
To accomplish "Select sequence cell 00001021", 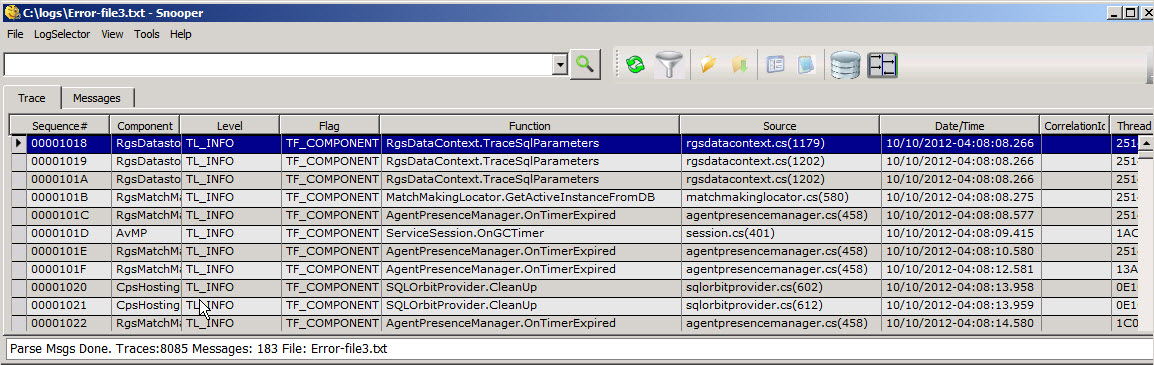I will pyautogui.click(x=68, y=305).
